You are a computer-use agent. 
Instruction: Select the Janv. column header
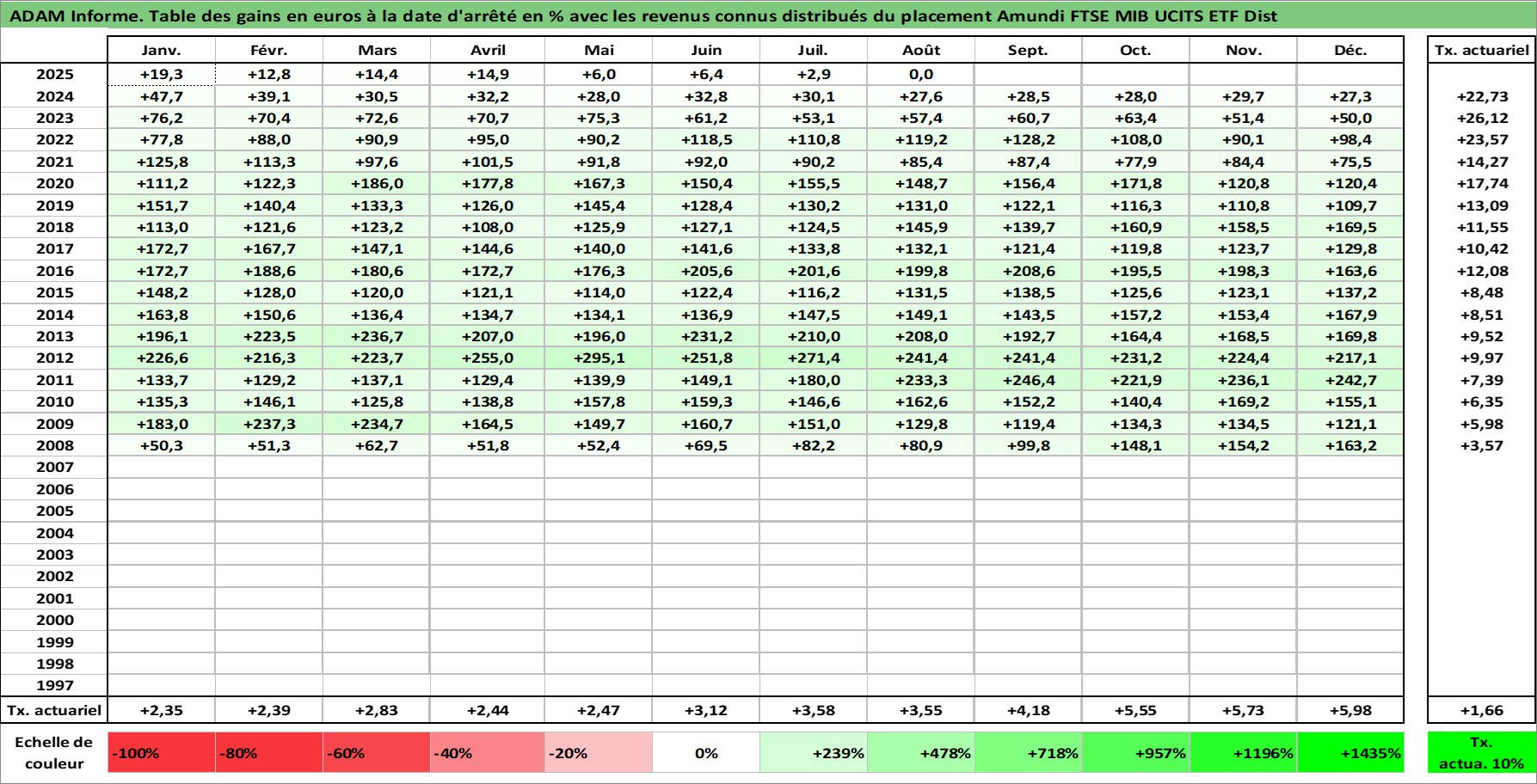coord(161,50)
